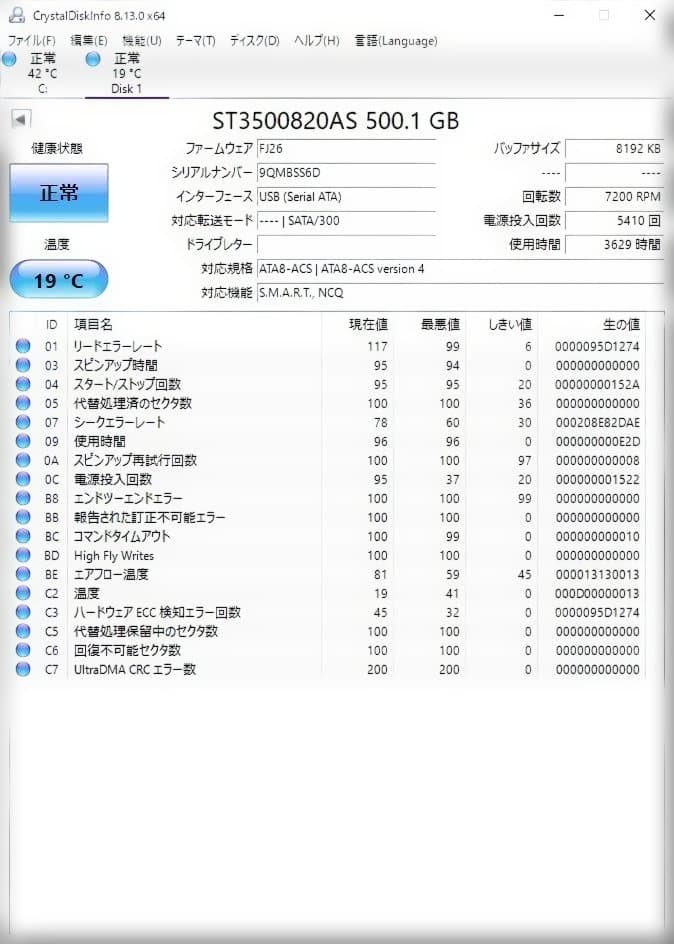Screen dimensions: 674x944
Task: Open the ファイル(F) menu
Action: pyautogui.click(x=31, y=41)
